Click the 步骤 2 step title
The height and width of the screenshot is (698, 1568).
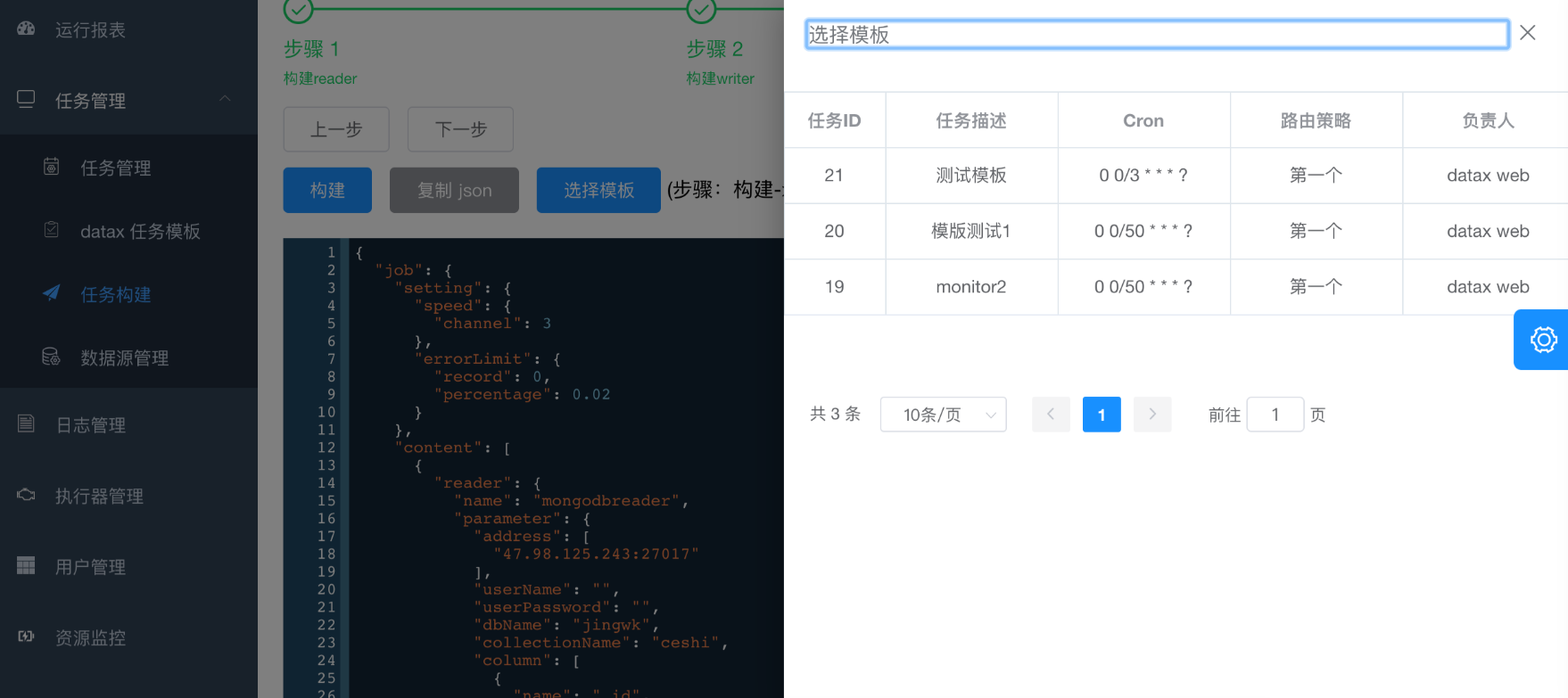click(x=714, y=49)
